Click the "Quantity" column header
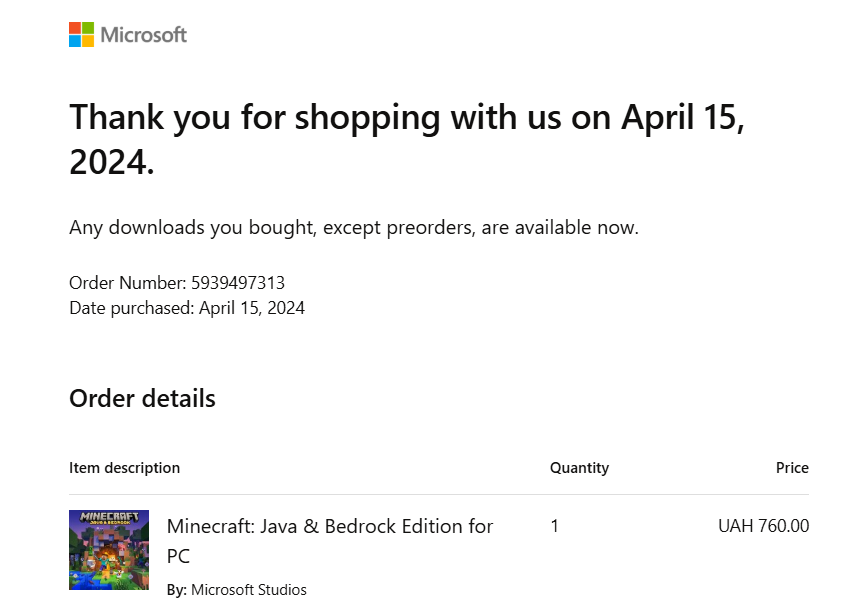This screenshot has height=615, width=862. pos(579,468)
